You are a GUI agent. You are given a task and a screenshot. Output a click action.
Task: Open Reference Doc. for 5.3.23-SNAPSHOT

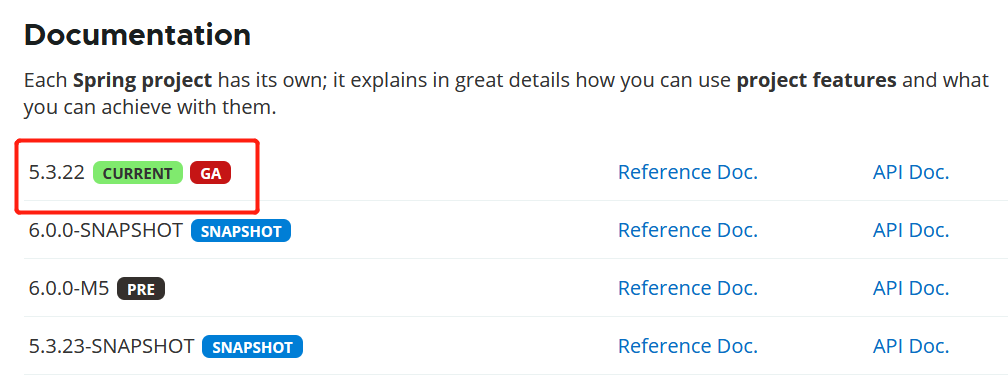(x=688, y=346)
